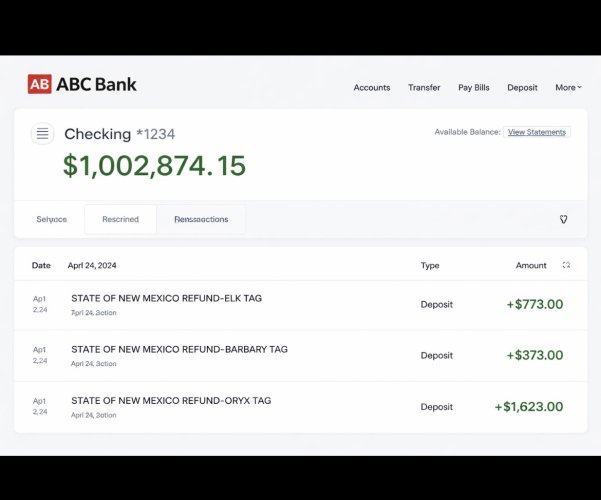Click the View Statements button

click(537, 132)
